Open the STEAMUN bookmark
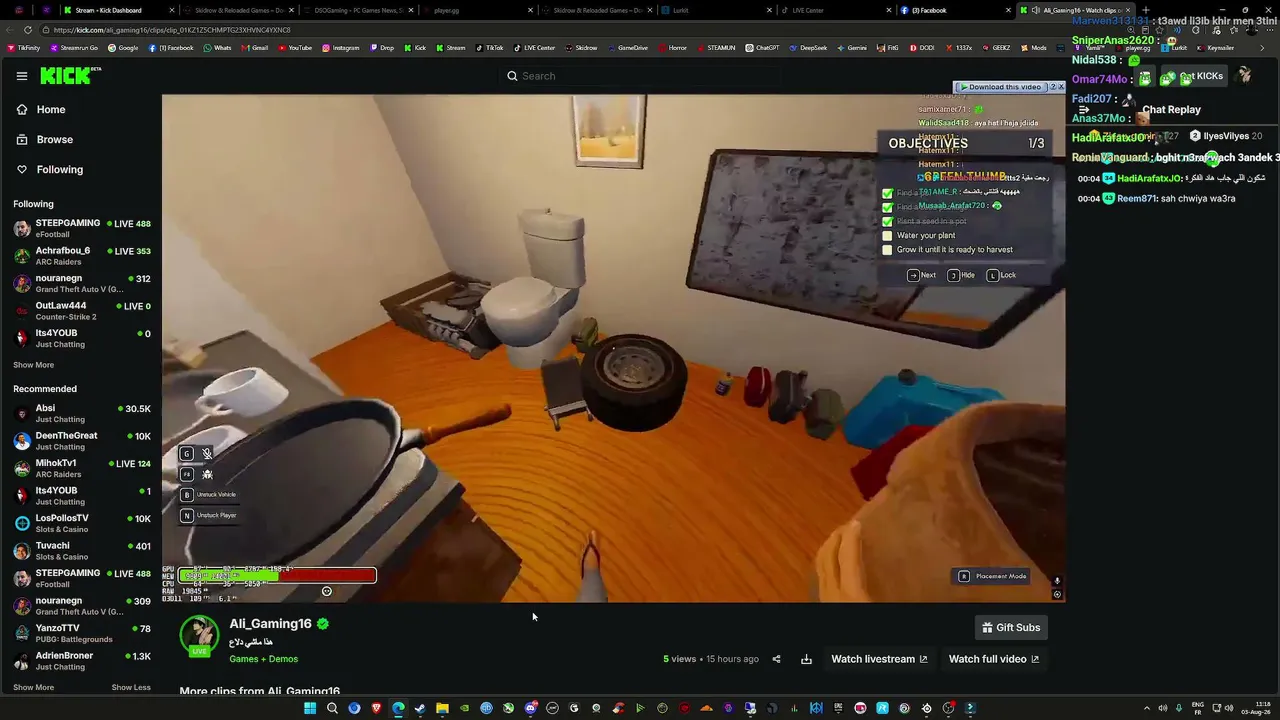Viewport: 1280px width, 720px height. pos(716,48)
